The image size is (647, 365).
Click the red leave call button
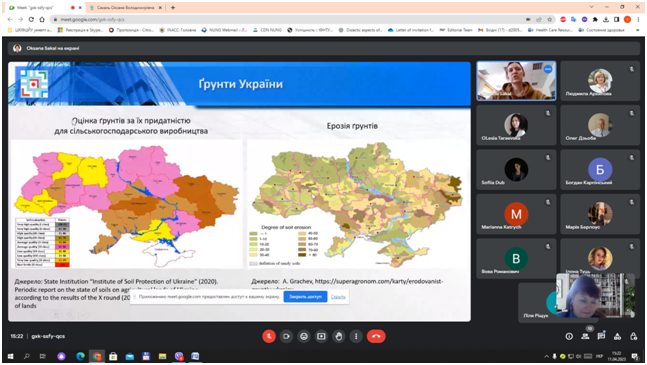[376, 337]
